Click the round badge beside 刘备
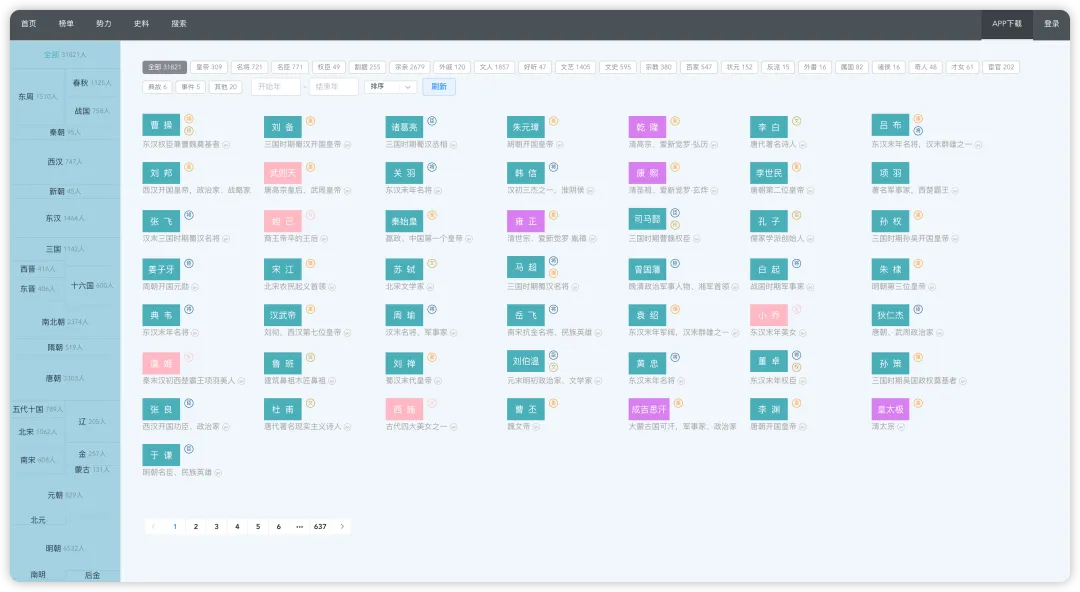This screenshot has width=1080, height=592. pyautogui.click(x=311, y=121)
